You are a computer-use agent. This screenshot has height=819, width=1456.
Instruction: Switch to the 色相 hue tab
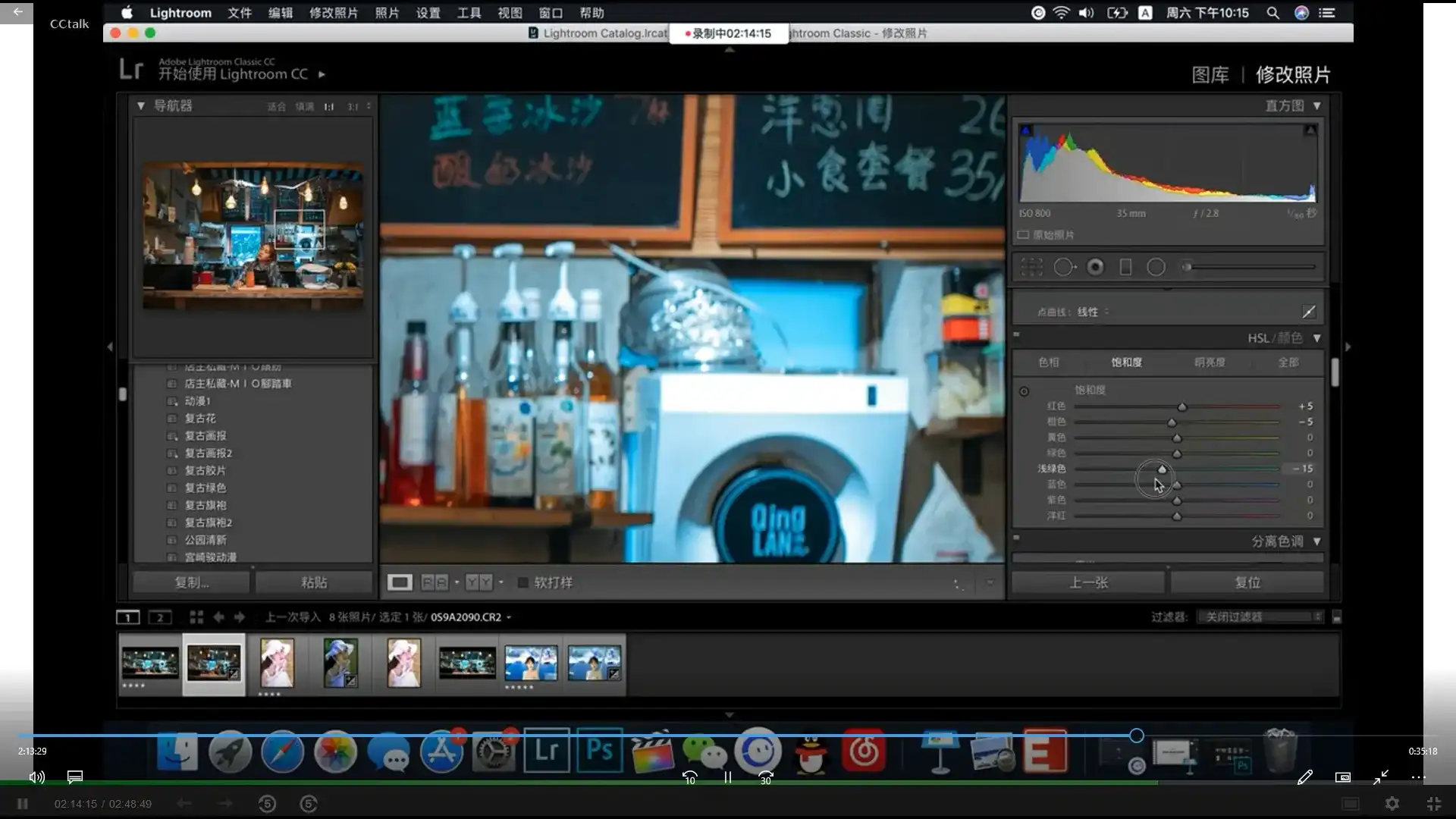(1049, 362)
